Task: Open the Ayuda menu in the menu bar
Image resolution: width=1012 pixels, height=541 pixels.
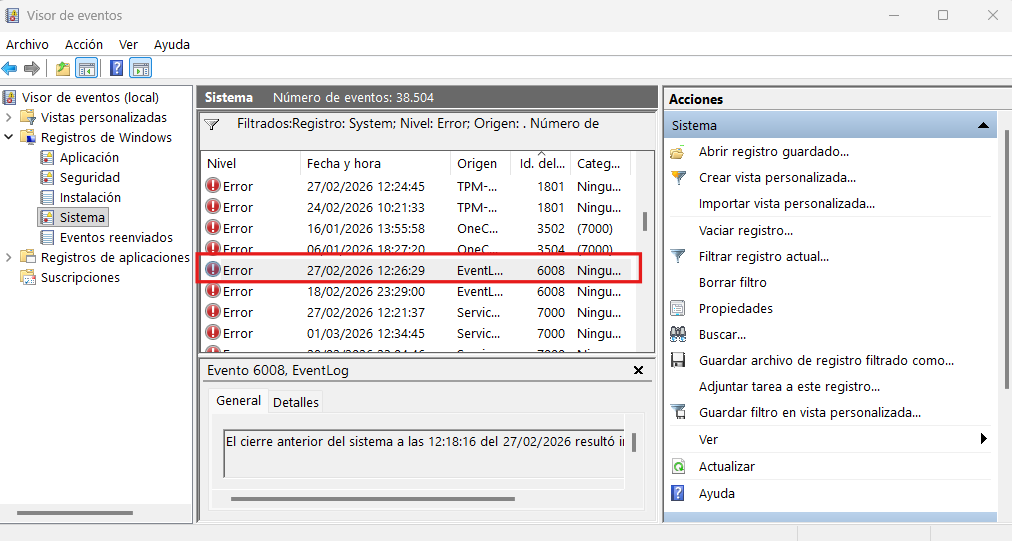Action: pos(172,45)
